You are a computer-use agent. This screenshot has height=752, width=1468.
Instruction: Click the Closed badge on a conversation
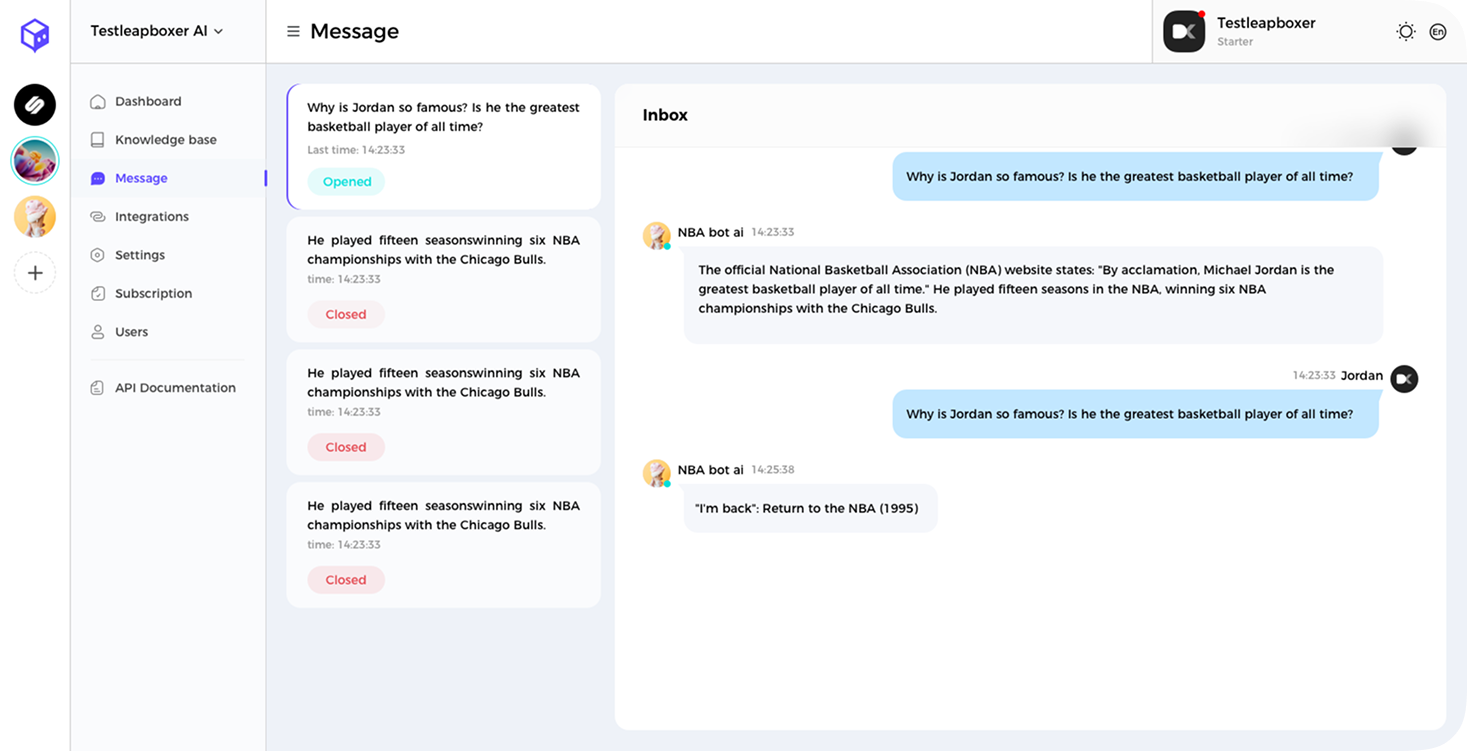pos(345,314)
